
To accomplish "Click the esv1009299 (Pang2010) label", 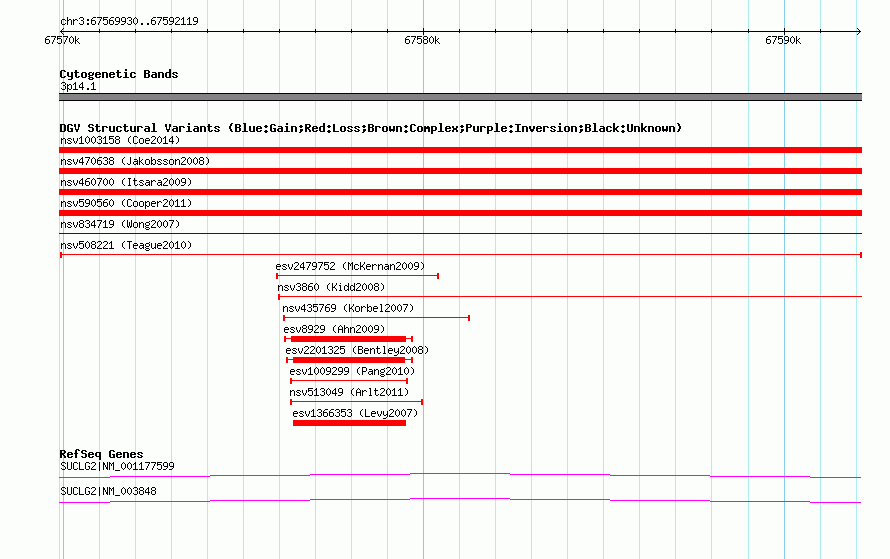I will click(352, 371).
